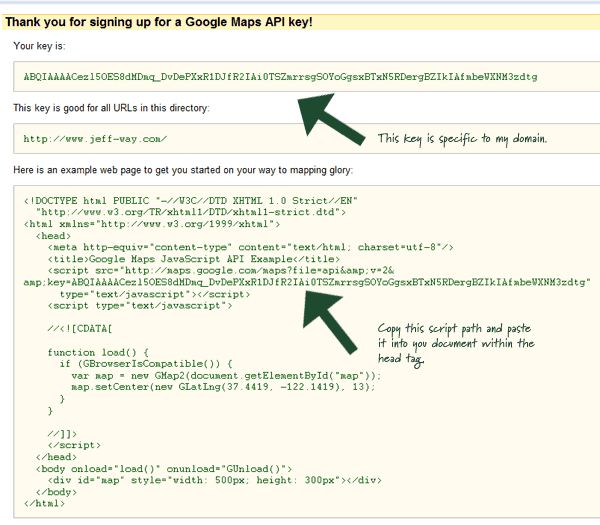The image size is (600, 525).
Task: Click the div id map code line
Action: pyautogui.click(x=215, y=480)
